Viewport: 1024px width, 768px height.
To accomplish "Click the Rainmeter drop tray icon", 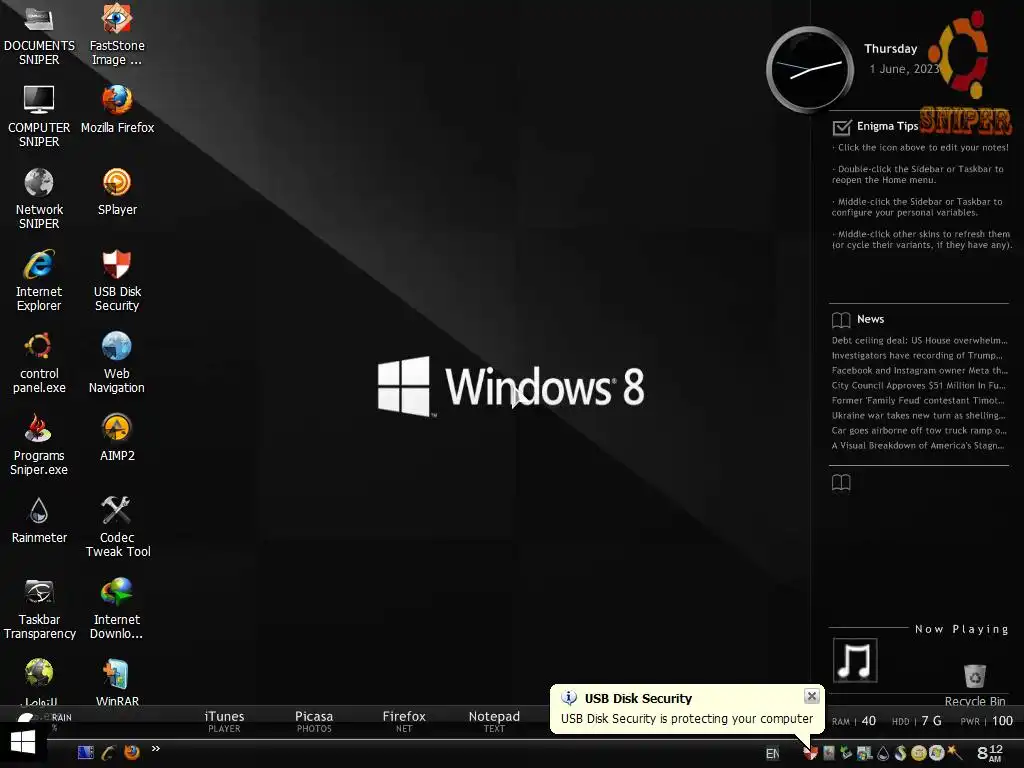I will (882, 754).
